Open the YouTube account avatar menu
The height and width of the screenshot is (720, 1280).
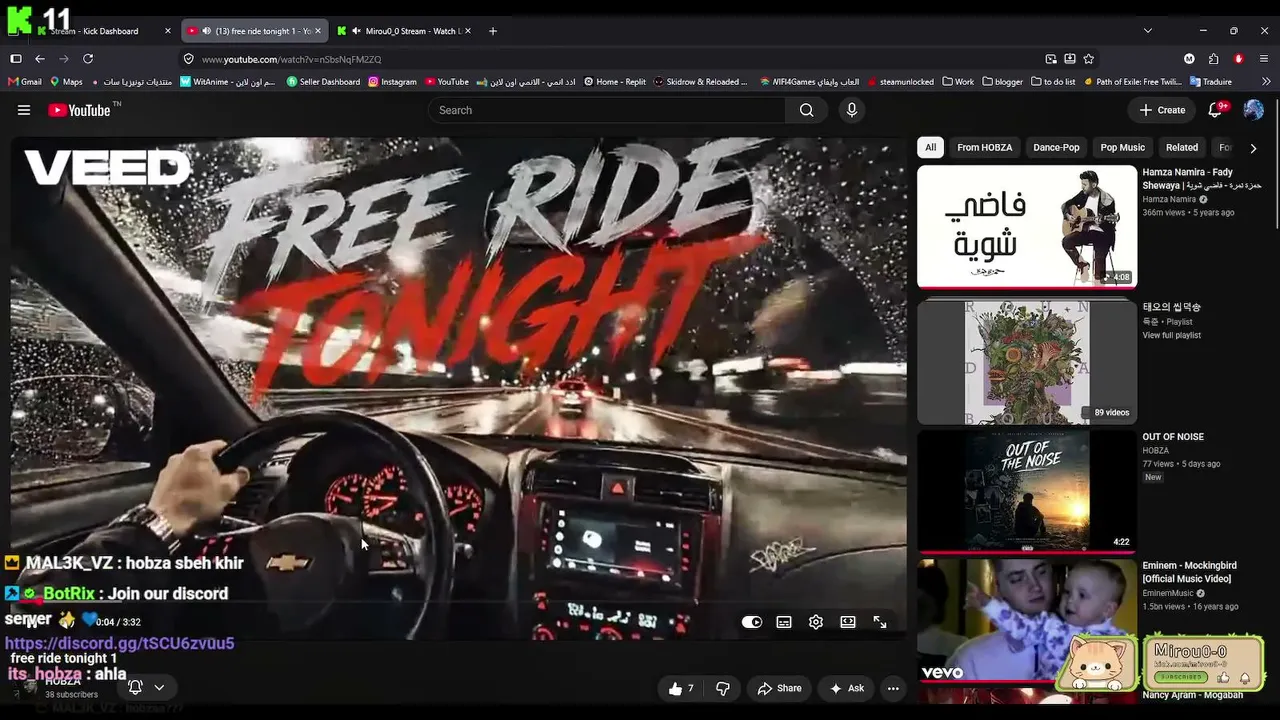pos(1253,110)
